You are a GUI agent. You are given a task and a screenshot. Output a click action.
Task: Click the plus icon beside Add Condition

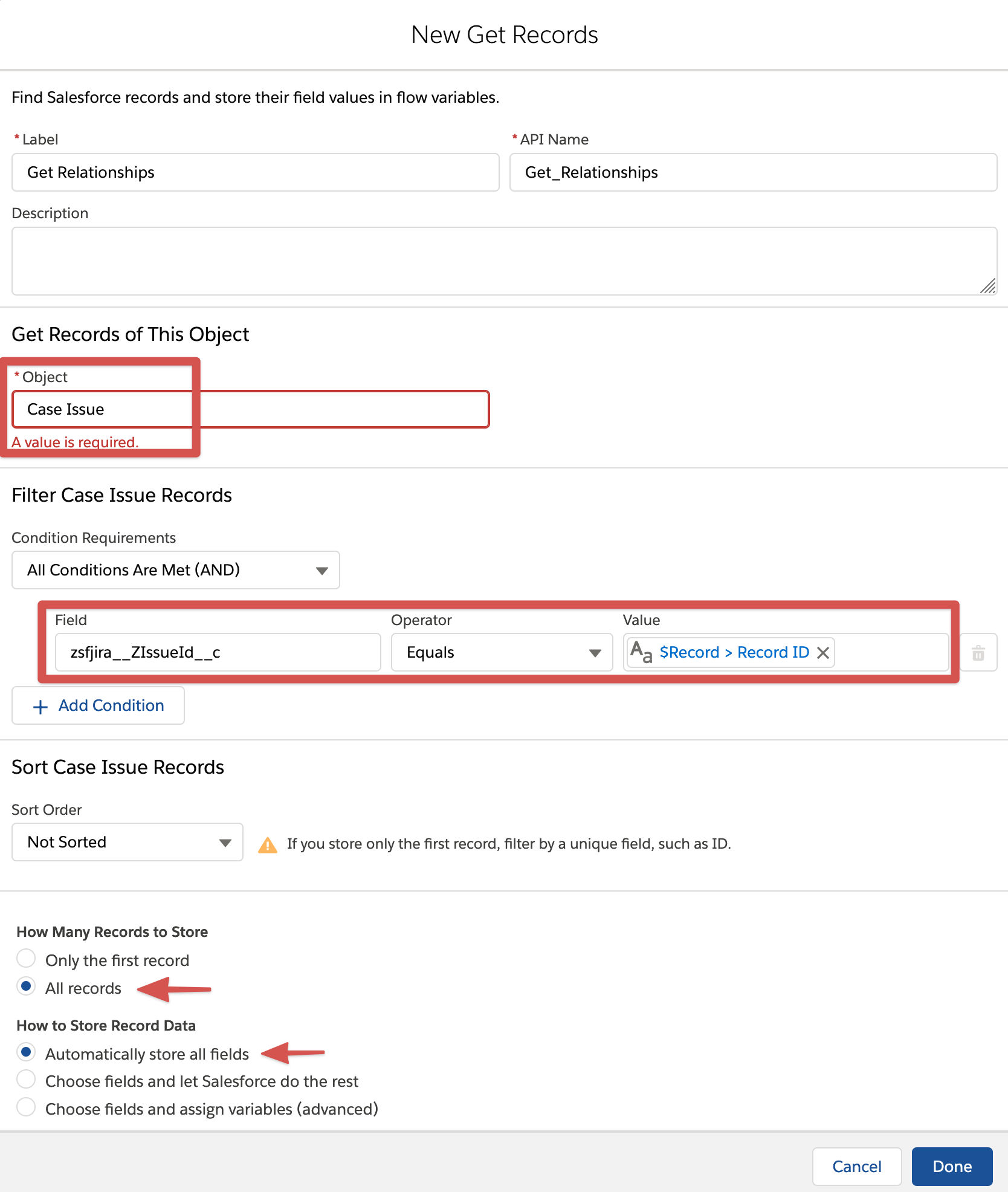click(40, 707)
